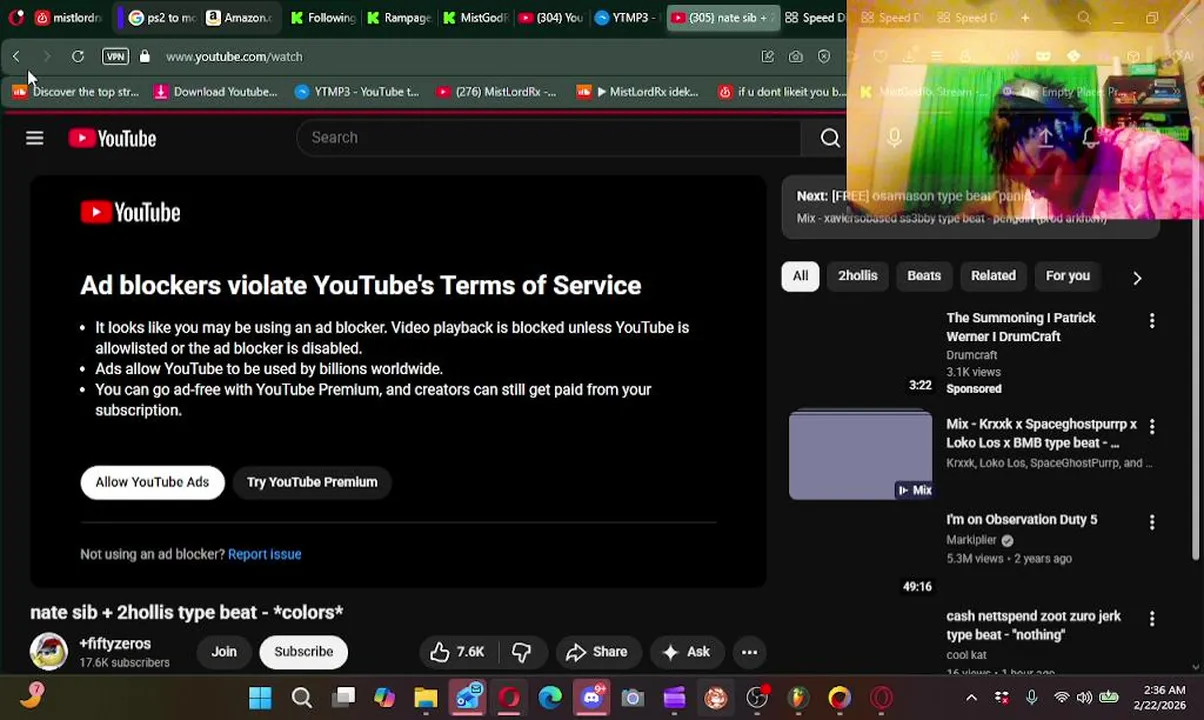Open the Report issue link
Viewport: 1204px width, 720px height.
[264, 554]
